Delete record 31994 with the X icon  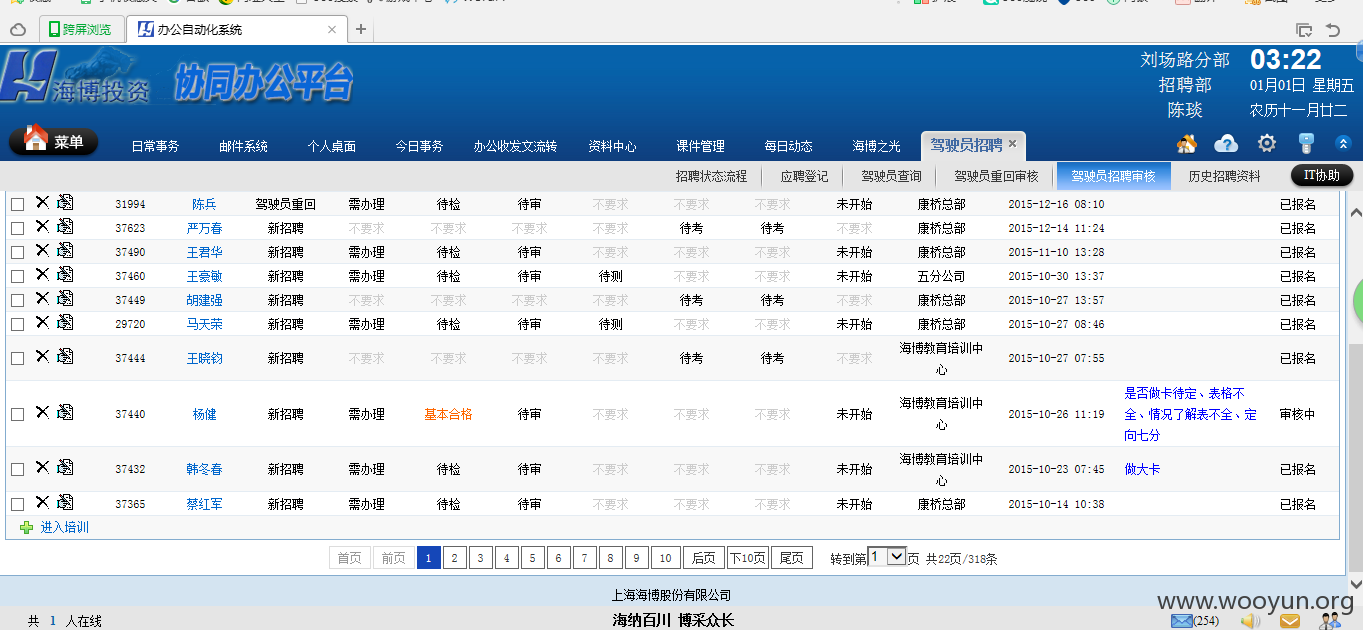coord(42,202)
